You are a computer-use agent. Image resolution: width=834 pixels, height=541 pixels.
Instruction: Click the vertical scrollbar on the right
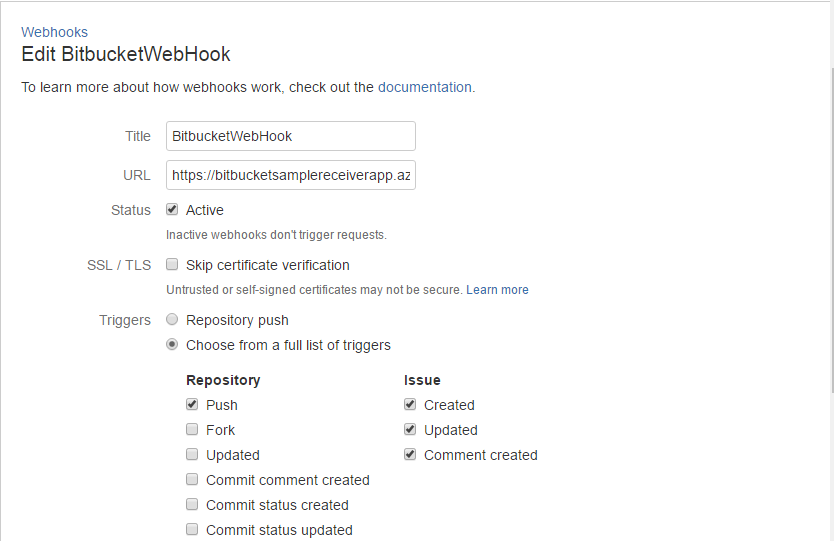tap(831, 230)
